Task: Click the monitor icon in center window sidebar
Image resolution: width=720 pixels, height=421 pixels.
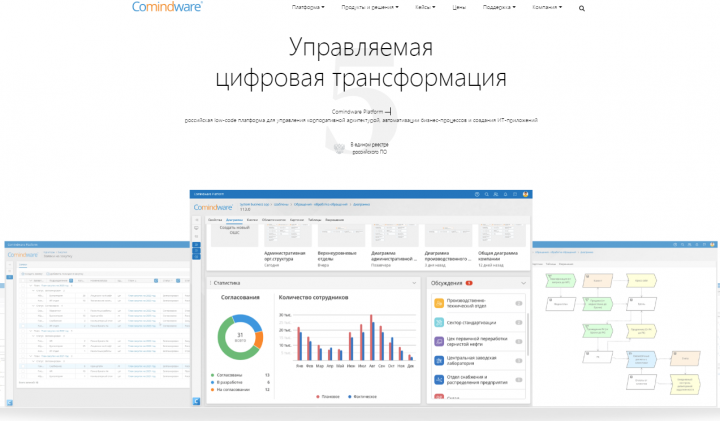Action: 197,228
